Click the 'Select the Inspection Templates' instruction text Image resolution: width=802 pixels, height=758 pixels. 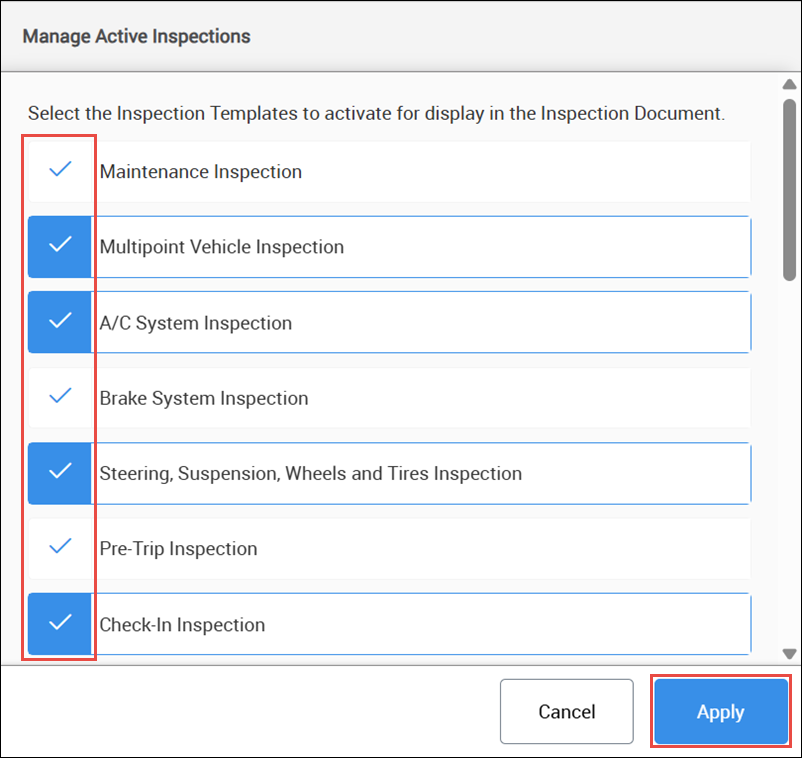point(376,113)
